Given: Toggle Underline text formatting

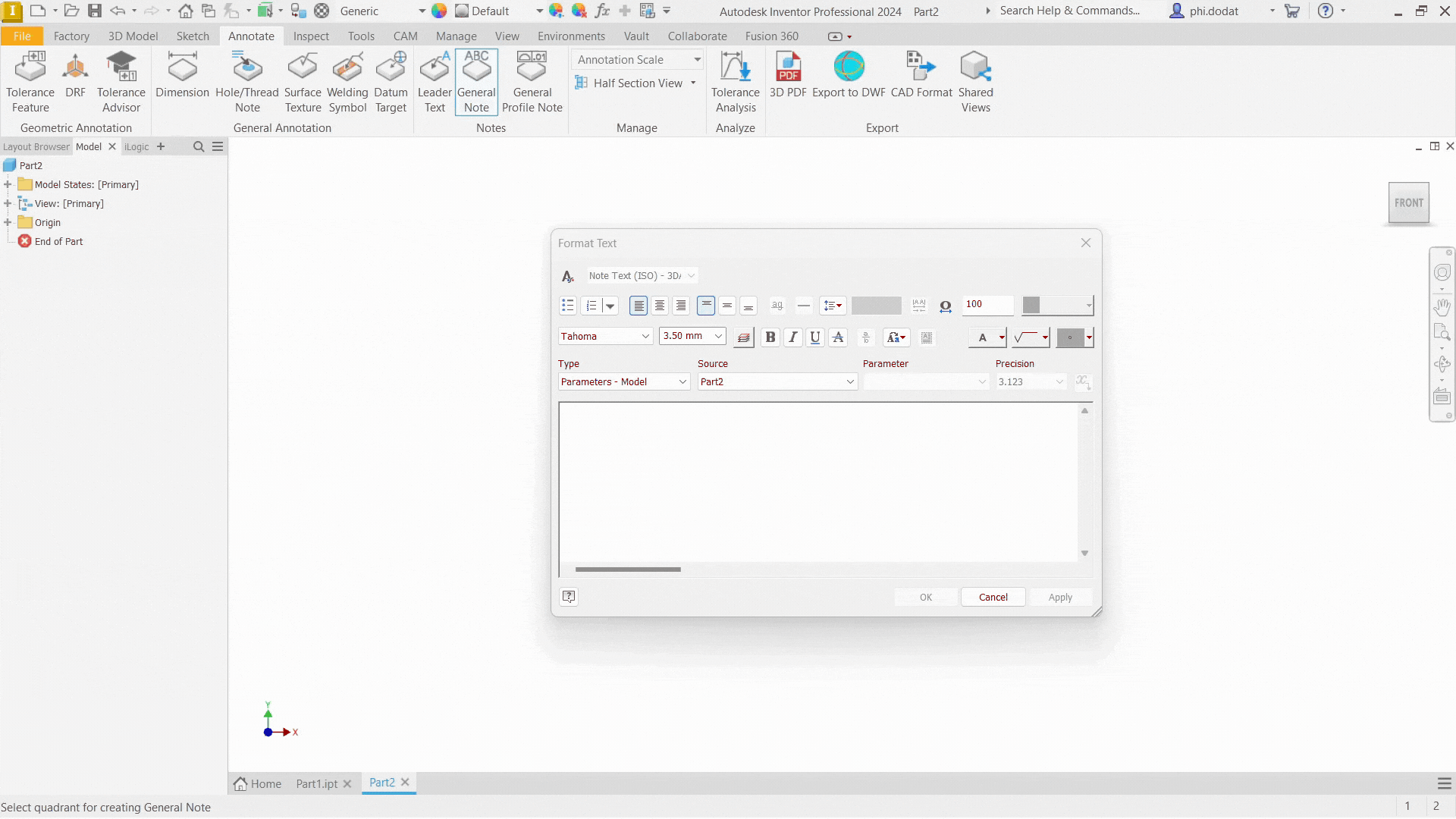Looking at the screenshot, I should (x=815, y=337).
